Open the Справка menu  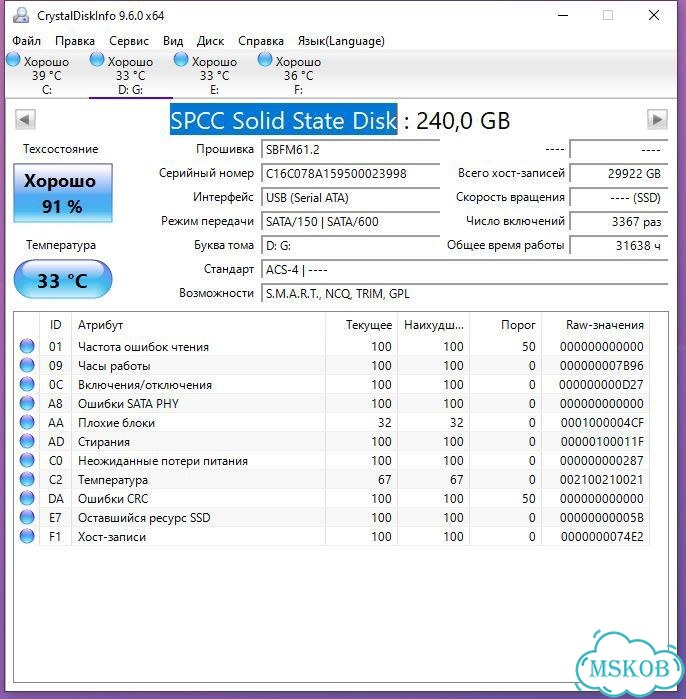click(261, 41)
